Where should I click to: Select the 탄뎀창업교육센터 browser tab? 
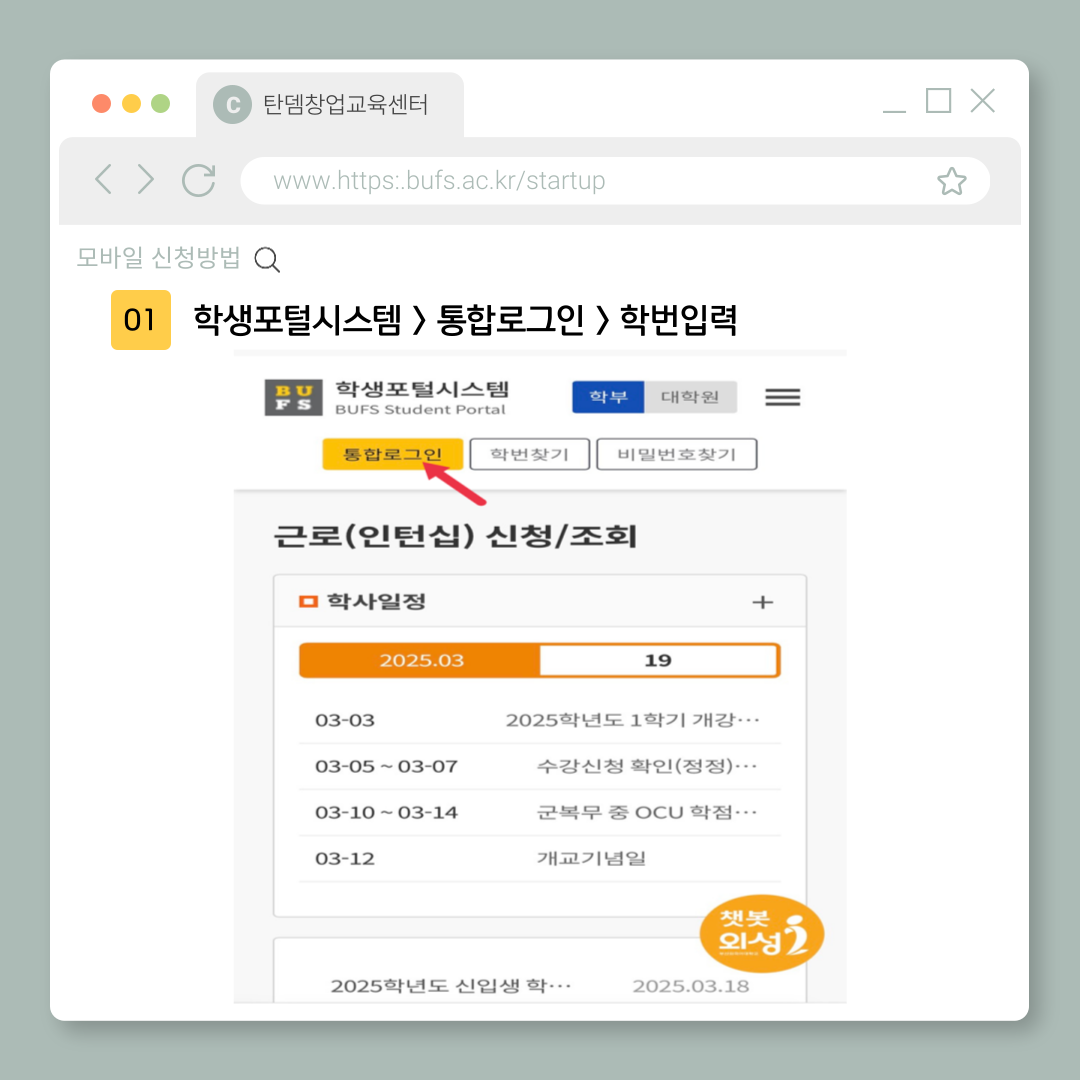(331, 104)
